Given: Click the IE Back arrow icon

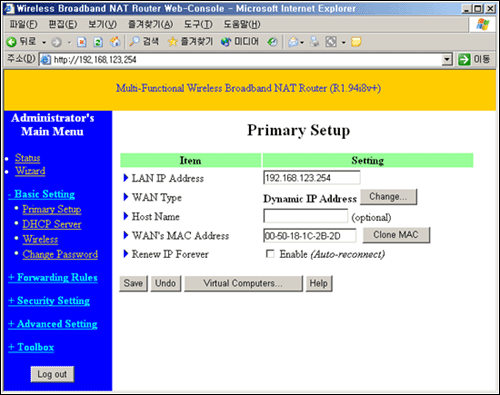Looking at the screenshot, I should 11,42.
